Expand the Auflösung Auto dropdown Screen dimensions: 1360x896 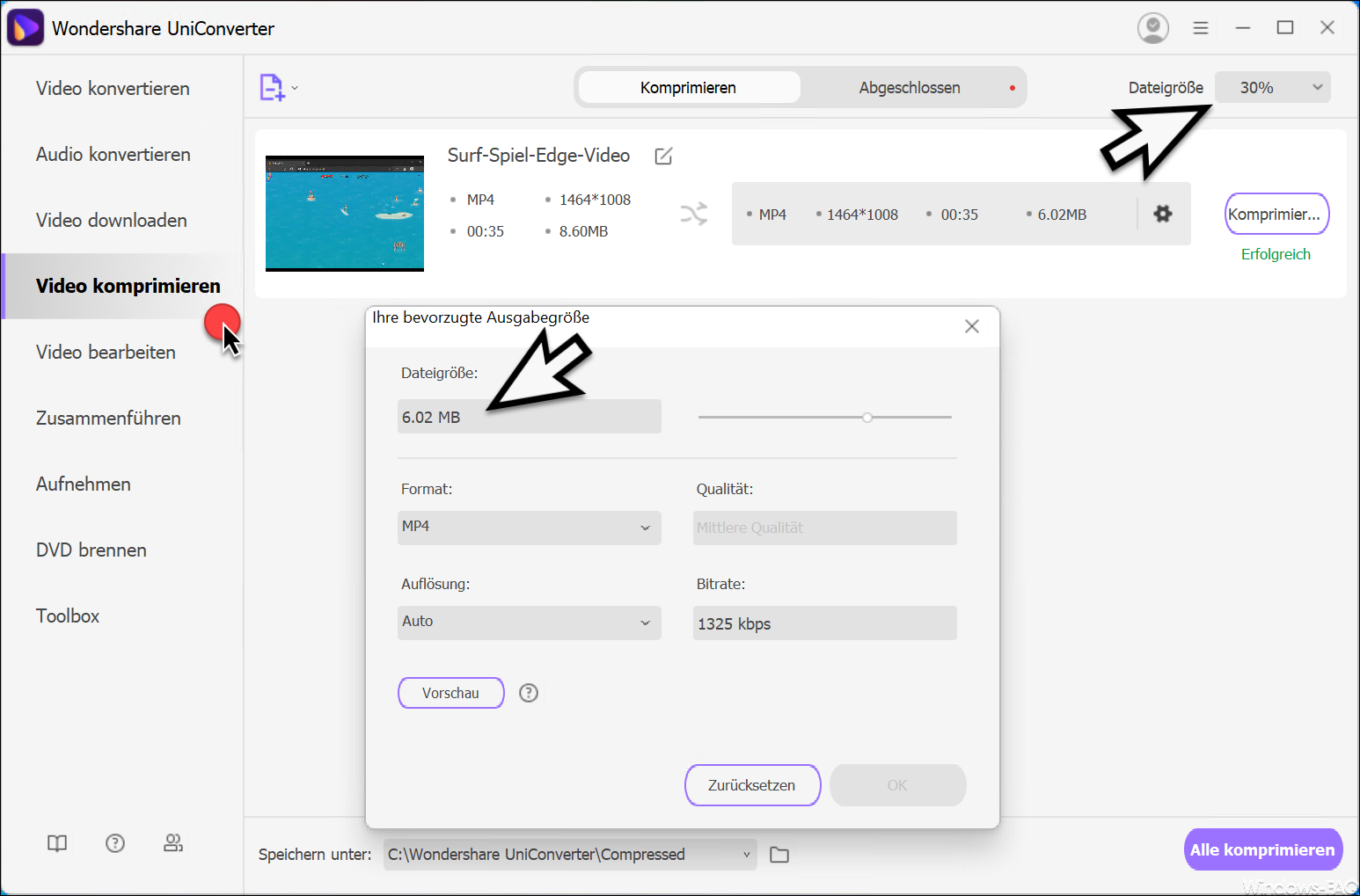coord(530,623)
